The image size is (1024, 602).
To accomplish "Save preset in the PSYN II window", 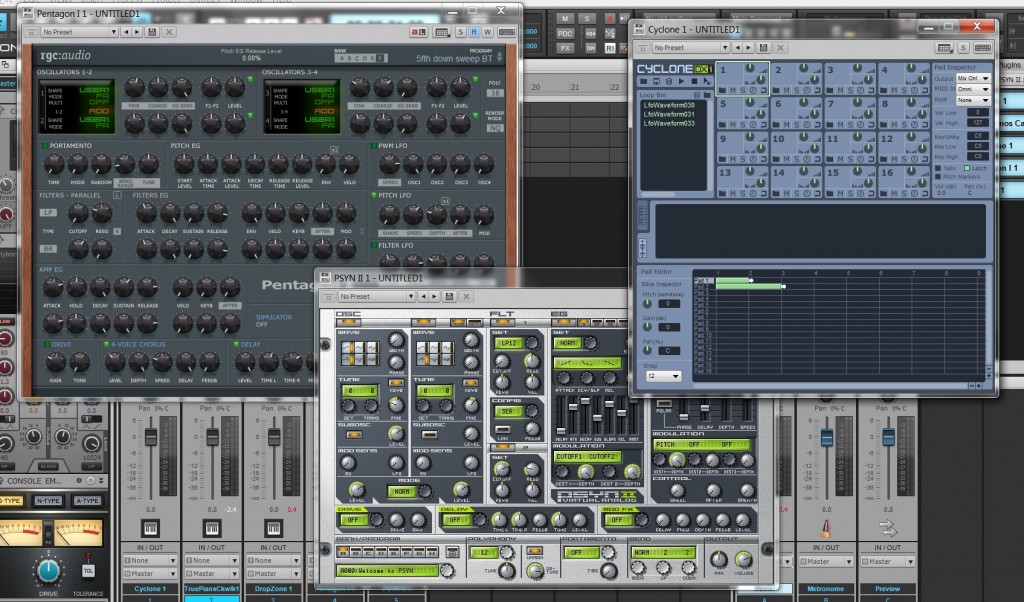I will [x=449, y=296].
